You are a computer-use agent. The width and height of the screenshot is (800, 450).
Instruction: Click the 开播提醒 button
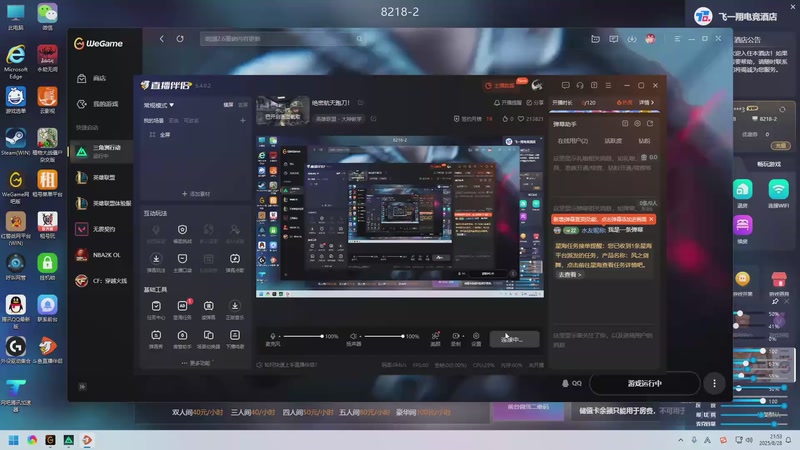(x=508, y=103)
